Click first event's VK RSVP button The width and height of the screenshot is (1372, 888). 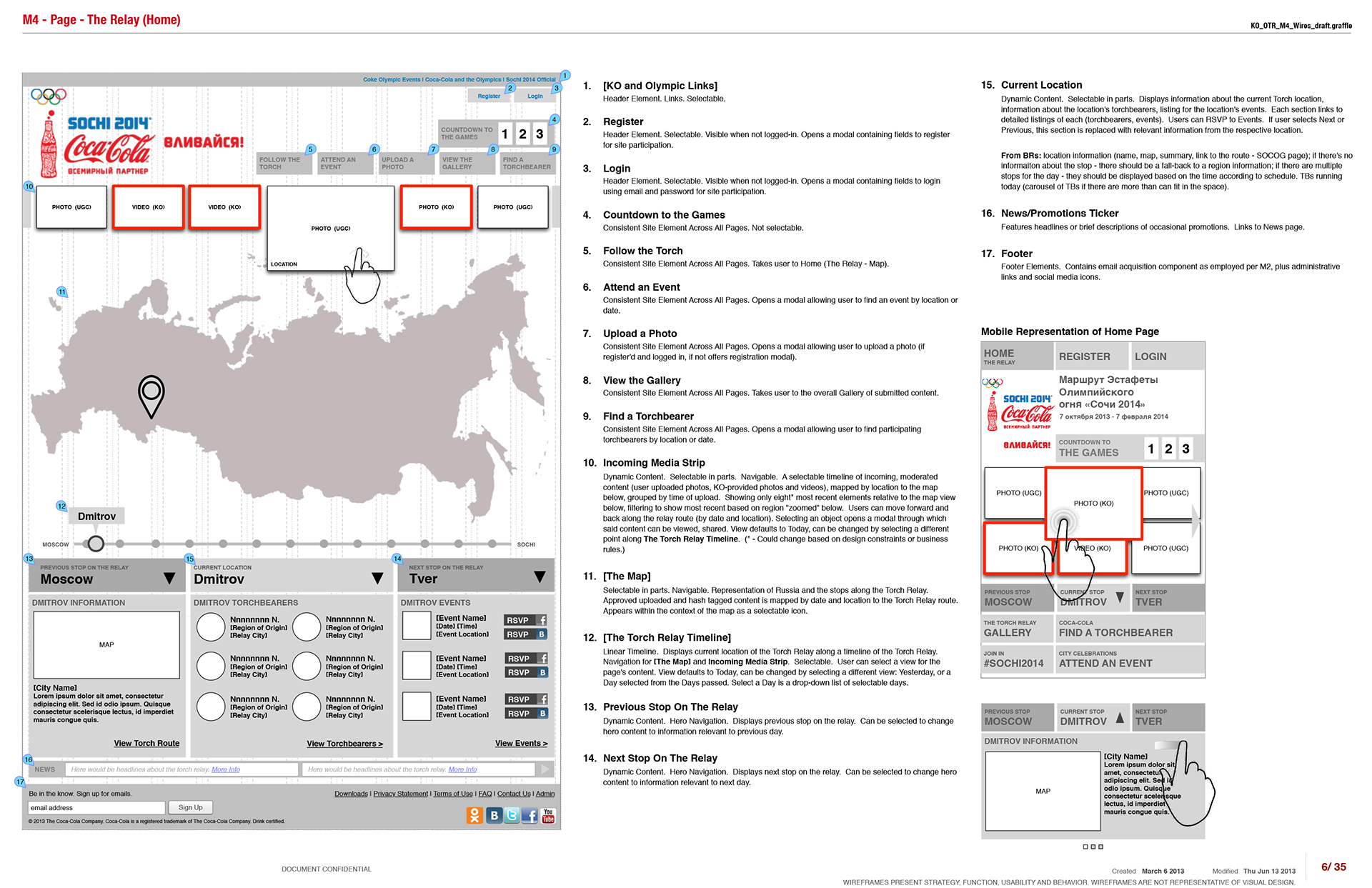(525, 634)
